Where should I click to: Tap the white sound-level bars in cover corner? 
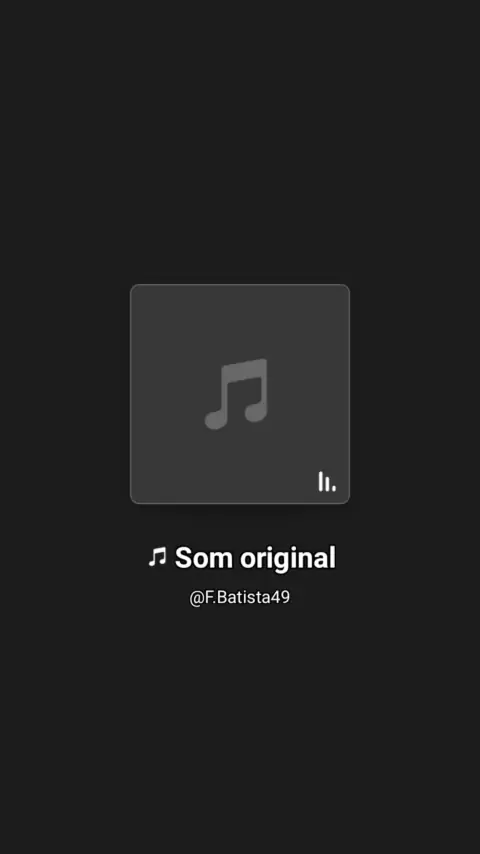327,481
